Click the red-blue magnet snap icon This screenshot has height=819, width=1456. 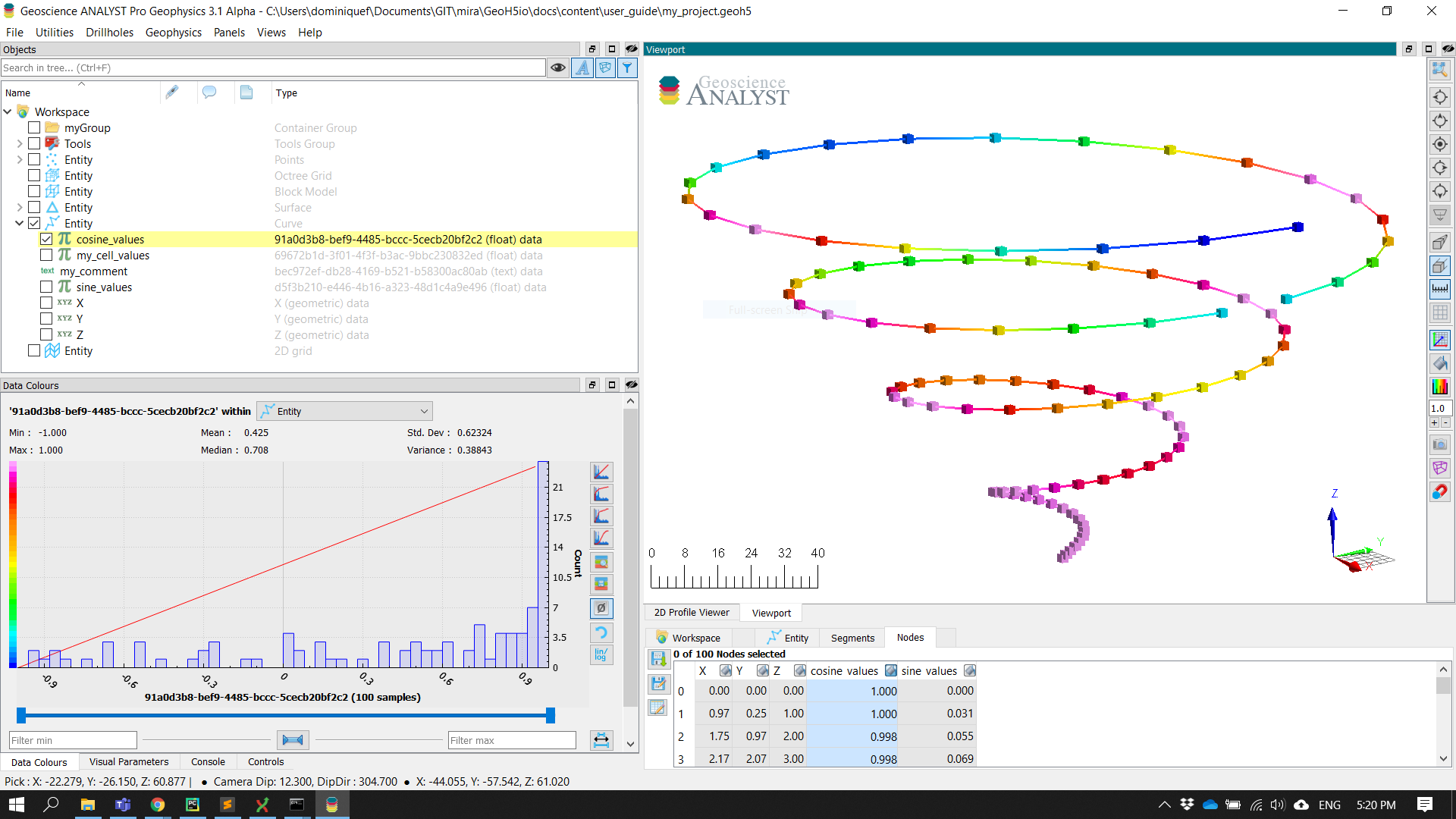tap(1439, 491)
